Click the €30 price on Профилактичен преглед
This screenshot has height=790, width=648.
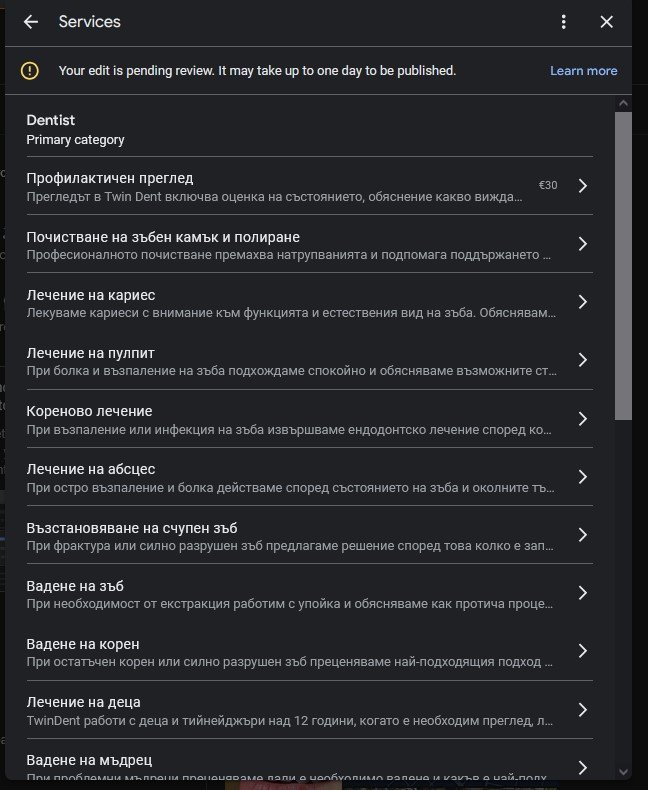548,186
